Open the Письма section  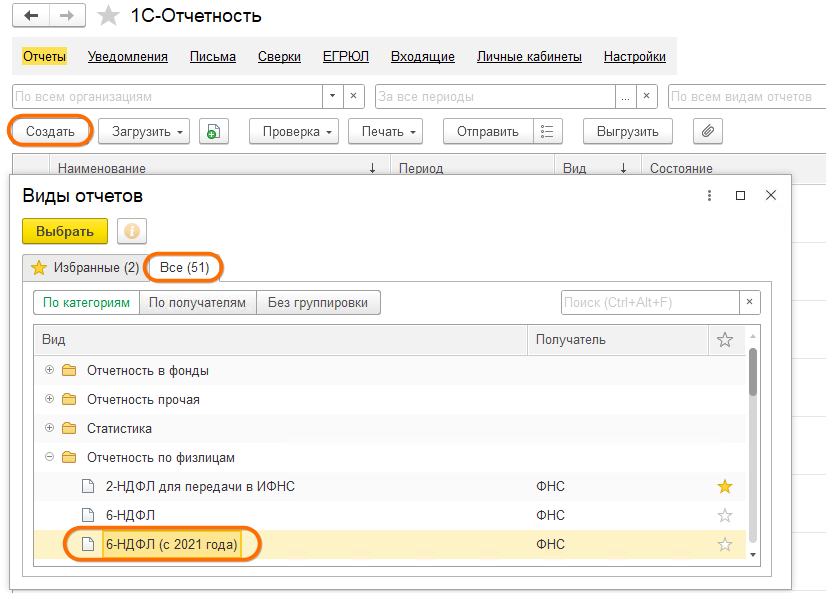tap(213, 56)
